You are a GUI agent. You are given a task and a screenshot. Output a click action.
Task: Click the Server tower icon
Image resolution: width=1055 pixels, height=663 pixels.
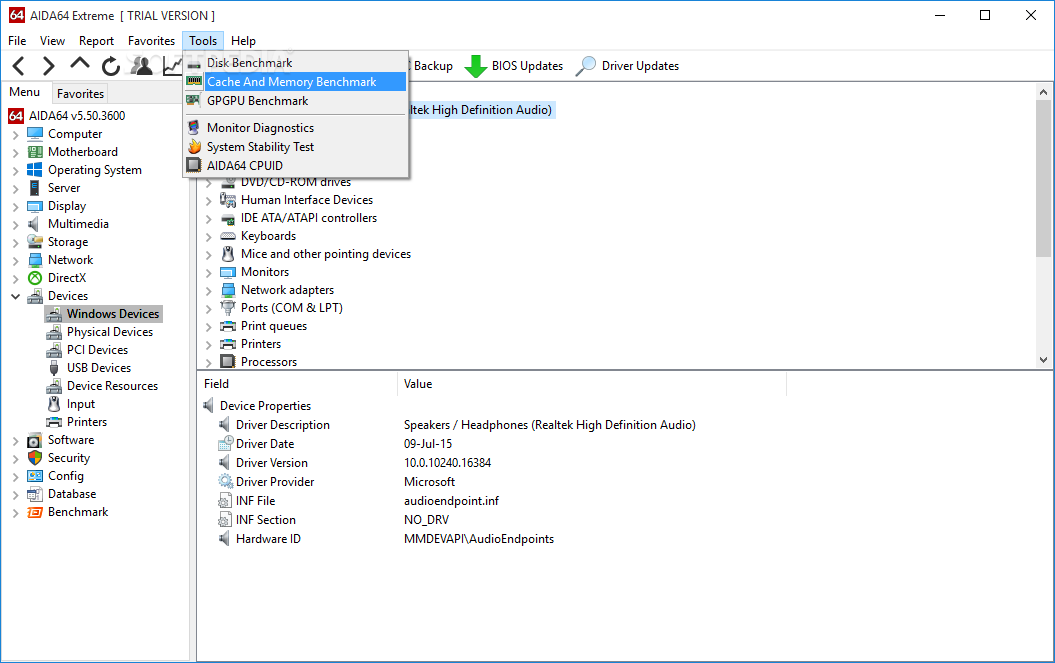point(34,188)
